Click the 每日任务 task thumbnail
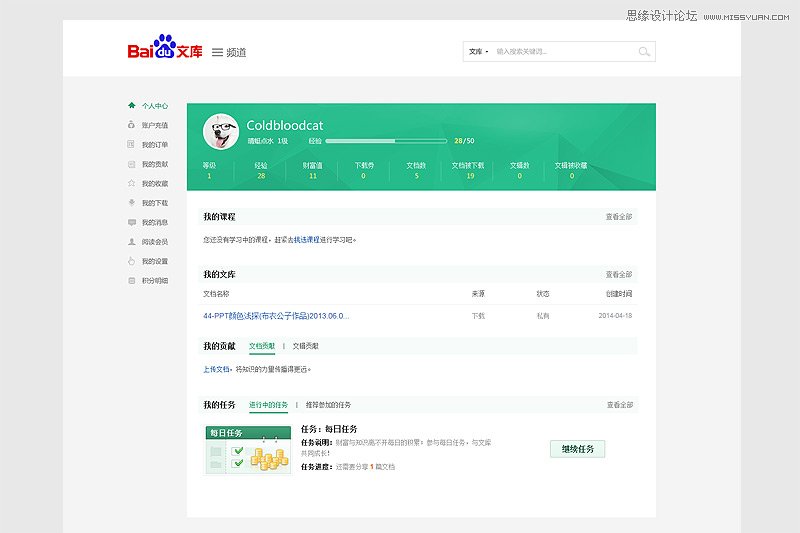This screenshot has height=533, width=800. click(248, 450)
